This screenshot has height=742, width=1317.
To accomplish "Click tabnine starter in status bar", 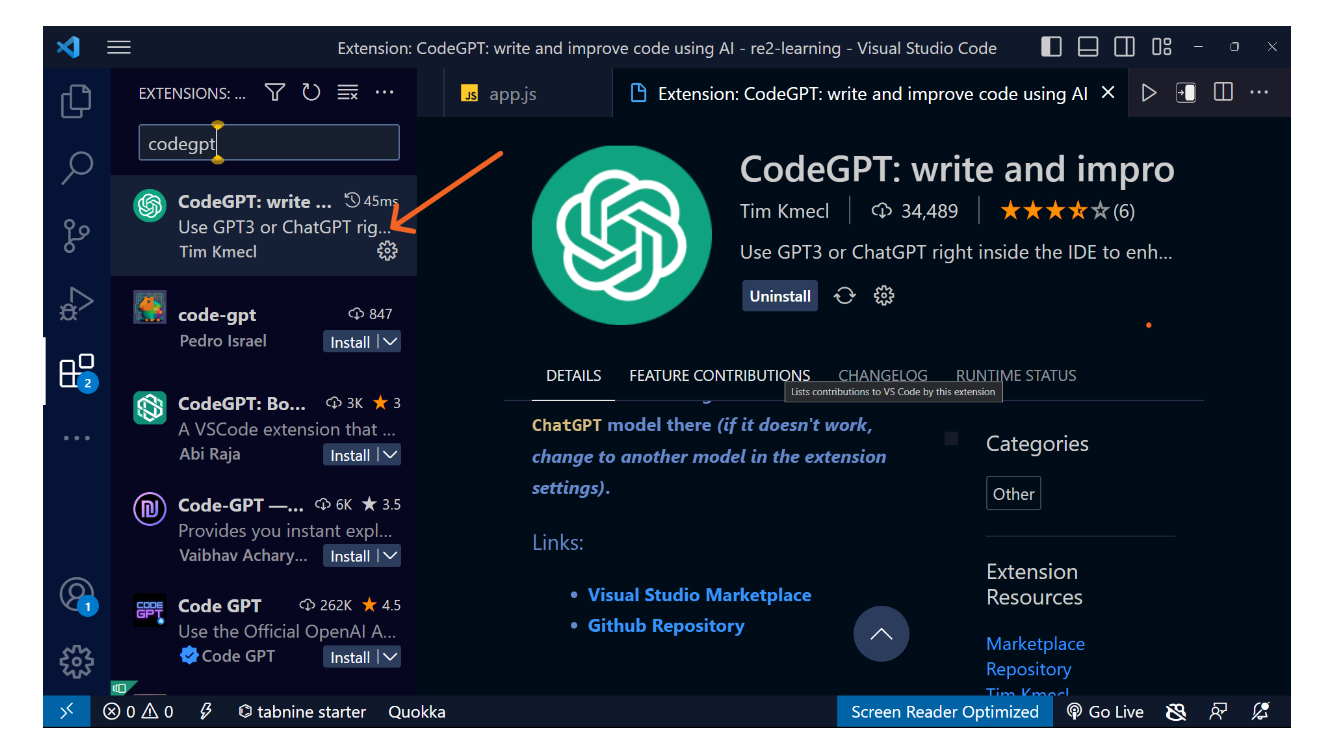I will coord(302,712).
